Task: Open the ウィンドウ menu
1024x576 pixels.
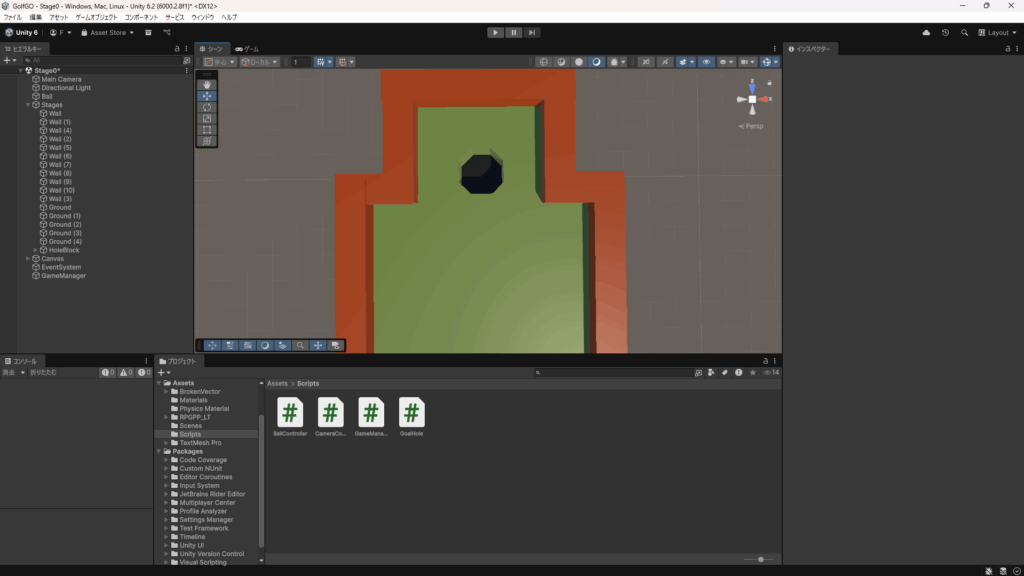Action: 202,17
